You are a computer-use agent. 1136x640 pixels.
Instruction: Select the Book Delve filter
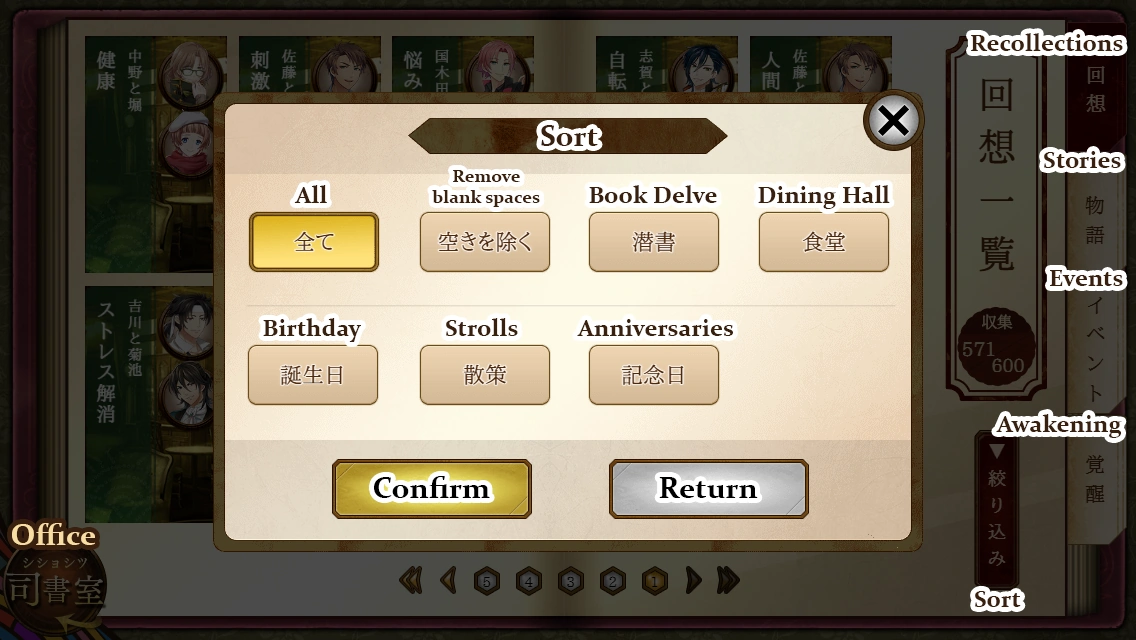653,242
